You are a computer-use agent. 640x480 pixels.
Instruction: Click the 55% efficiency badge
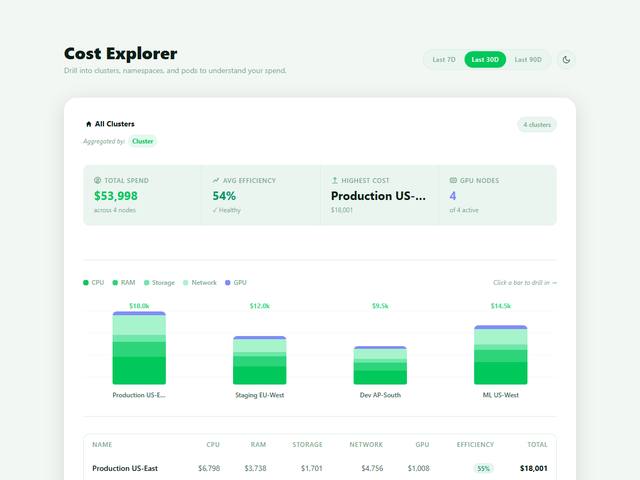pos(484,468)
